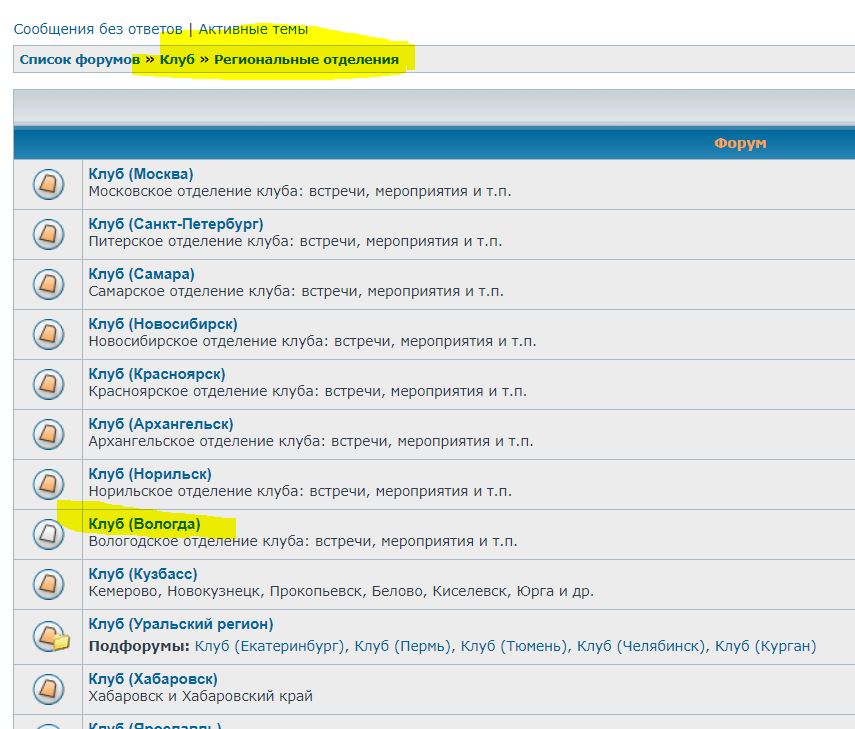The height and width of the screenshot is (729, 855).
Task: Go to Список форумов in breadcrumb
Action: (79, 60)
